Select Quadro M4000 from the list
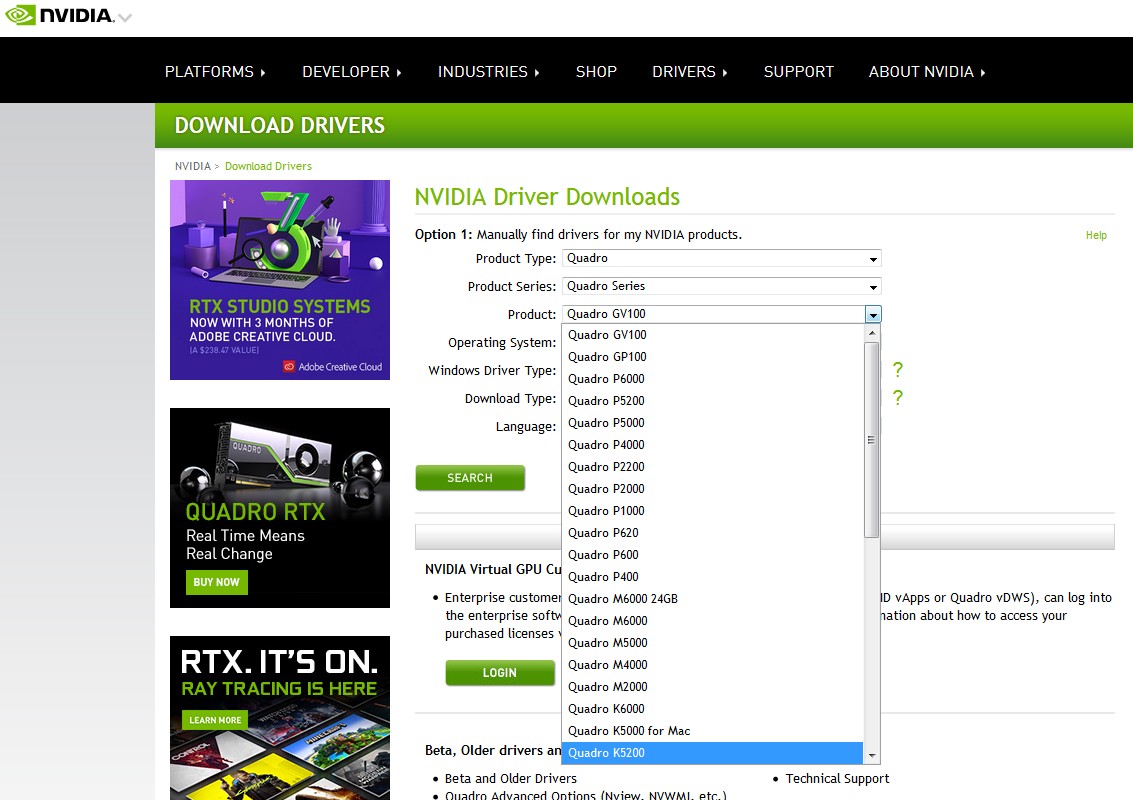The image size is (1133, 800). pyautogui.click(x=712, y=665)
